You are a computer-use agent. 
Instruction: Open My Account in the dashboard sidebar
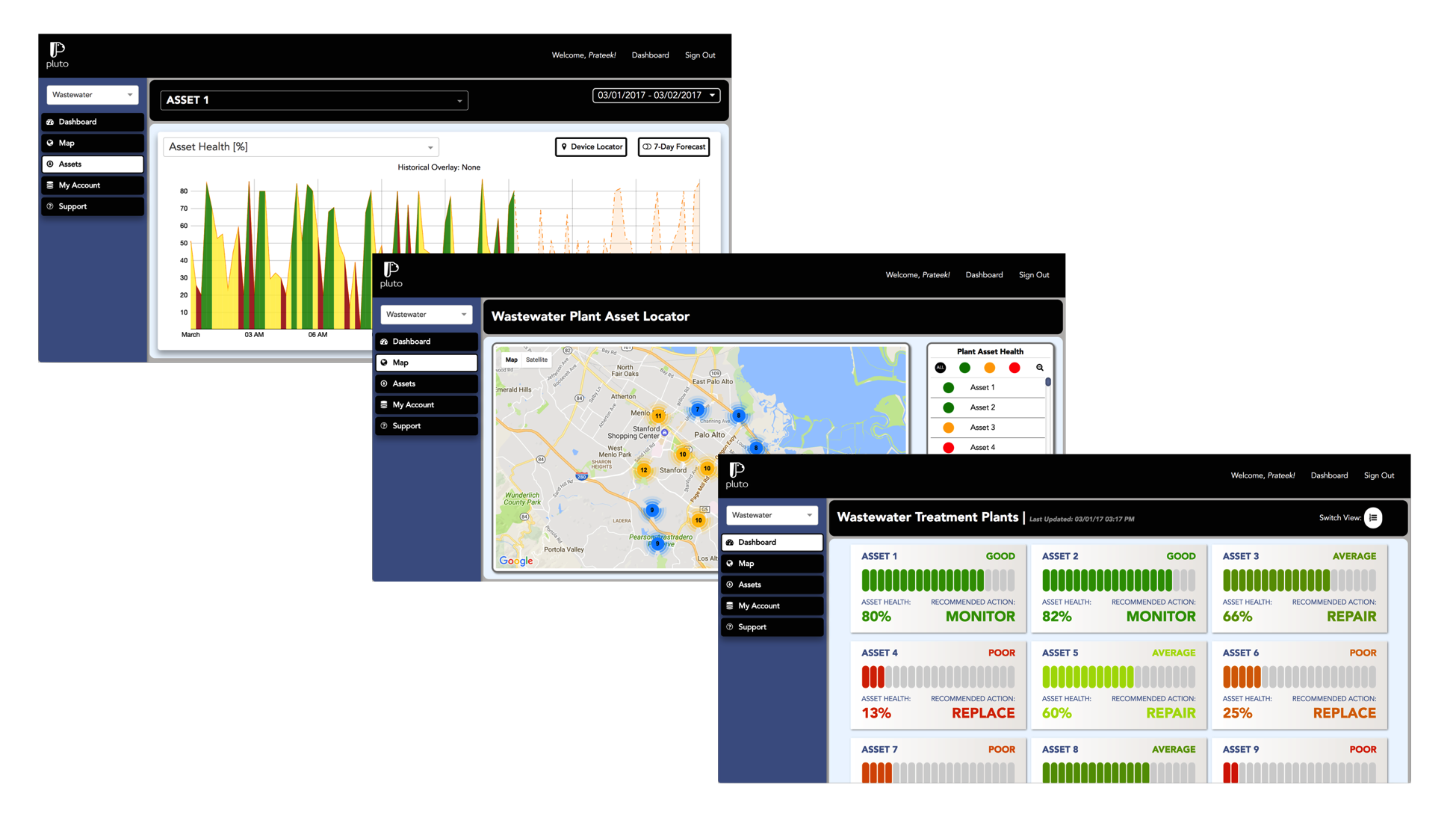772,605
